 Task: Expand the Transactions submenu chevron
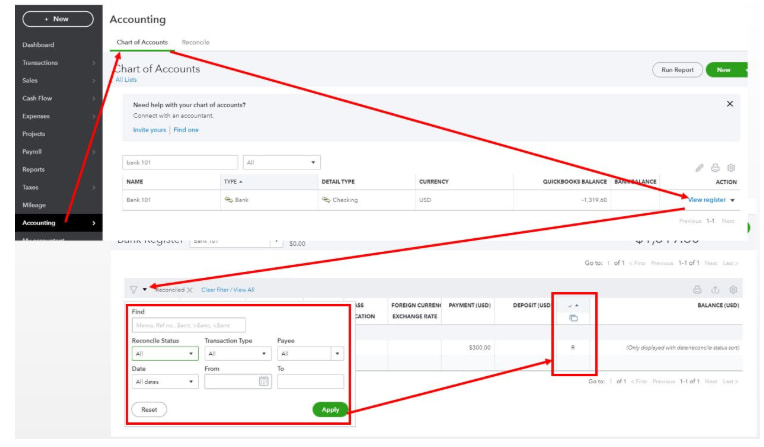tap(94, 63)
